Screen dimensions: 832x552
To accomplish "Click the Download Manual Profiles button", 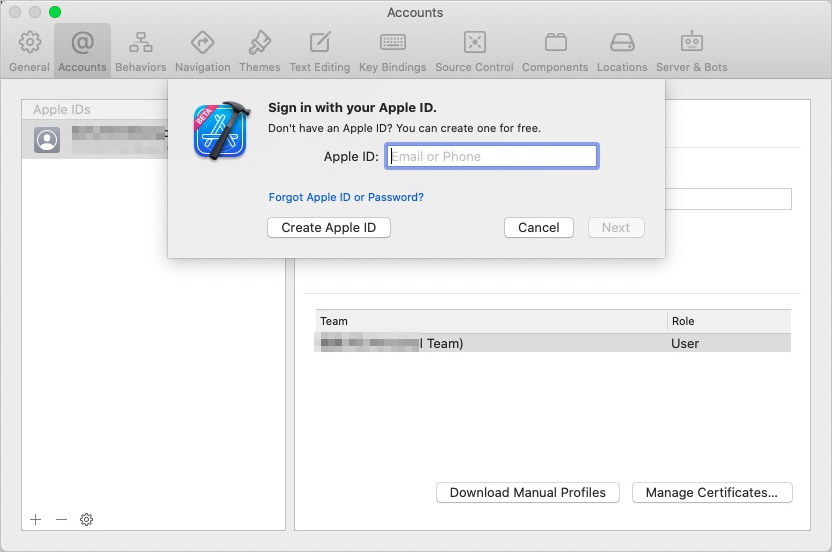I will point(528,492).
